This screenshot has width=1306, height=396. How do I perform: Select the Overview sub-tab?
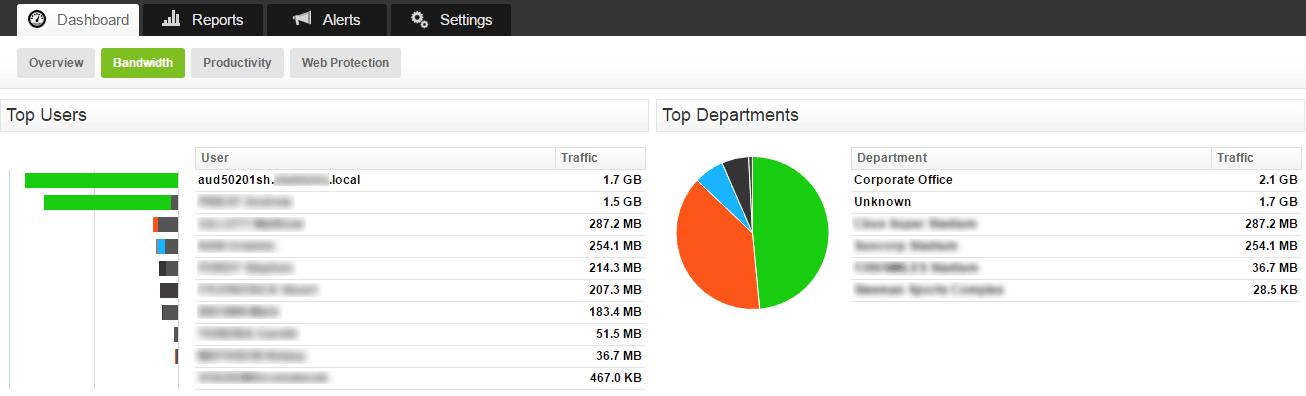click(56, 62)
